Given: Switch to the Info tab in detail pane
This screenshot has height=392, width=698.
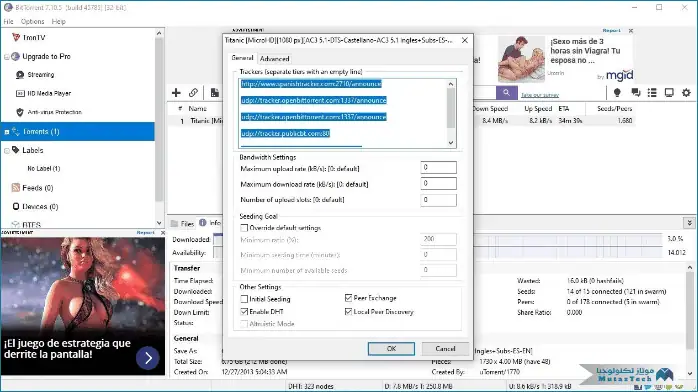Looking at the screenshot, I should [210, 223].
